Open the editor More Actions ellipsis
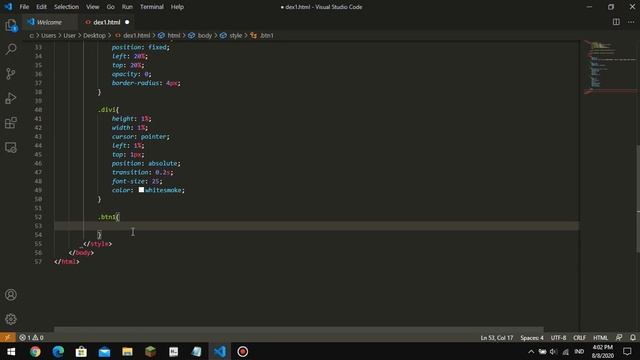640x360 pixels. point(631,22)
